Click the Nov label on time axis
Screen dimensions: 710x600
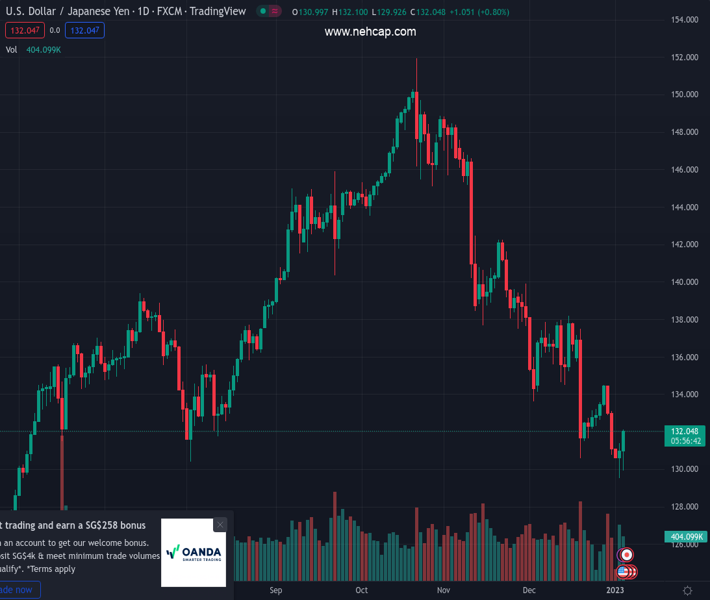coord(443,590)
